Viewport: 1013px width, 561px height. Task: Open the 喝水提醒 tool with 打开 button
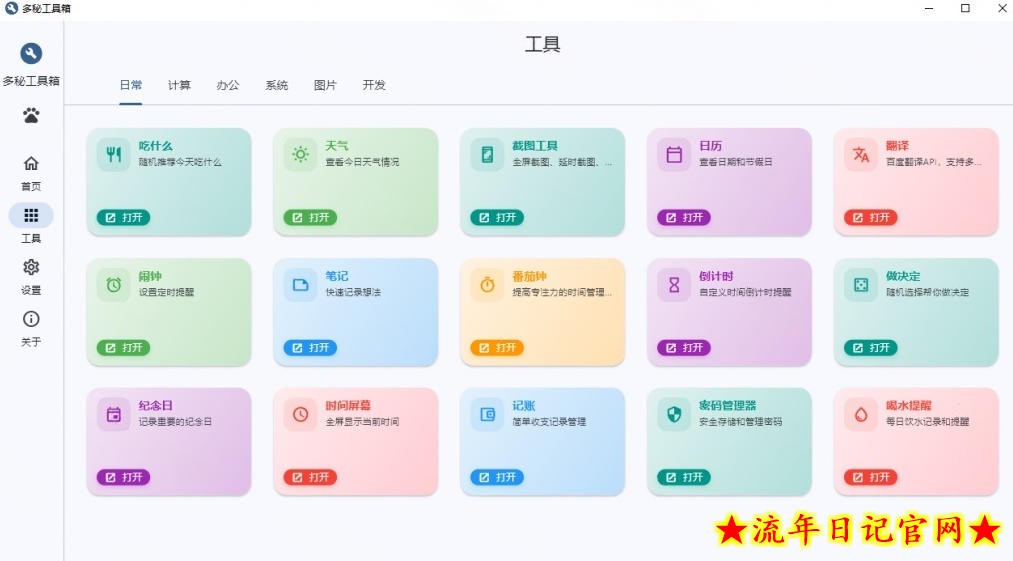tap(870, 478)
